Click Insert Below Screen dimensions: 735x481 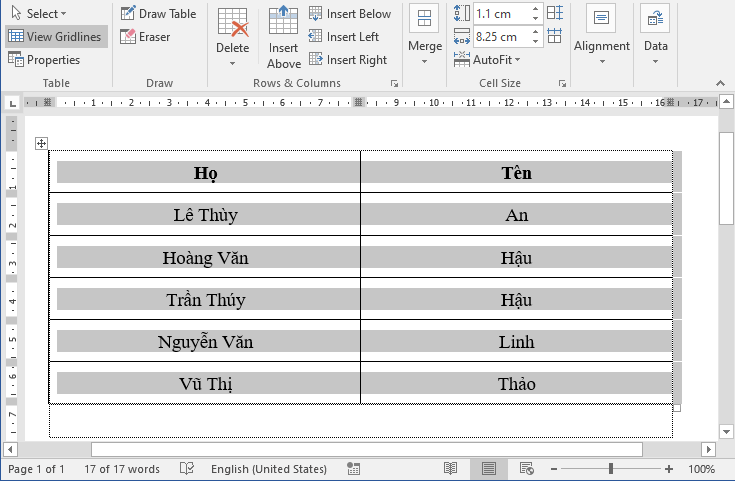click(x=350, y=14)
